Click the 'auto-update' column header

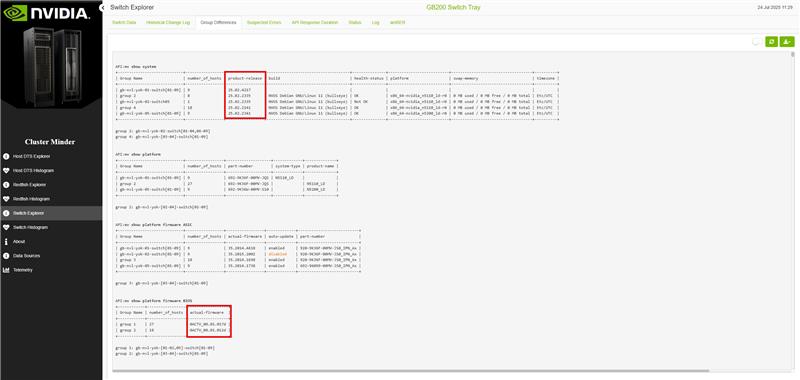[x=280, y=237]
